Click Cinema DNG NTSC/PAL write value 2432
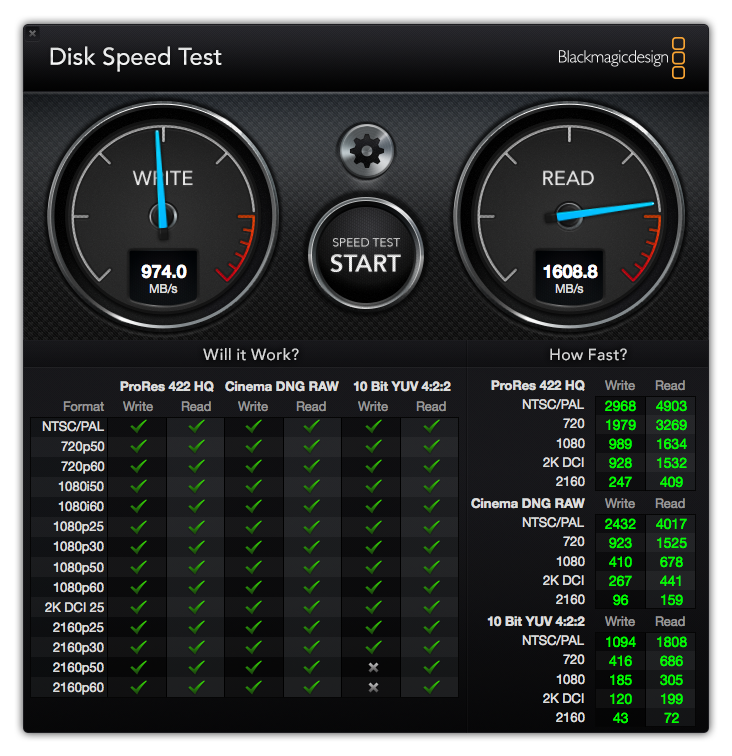732x756 pixels. (620, 524)
